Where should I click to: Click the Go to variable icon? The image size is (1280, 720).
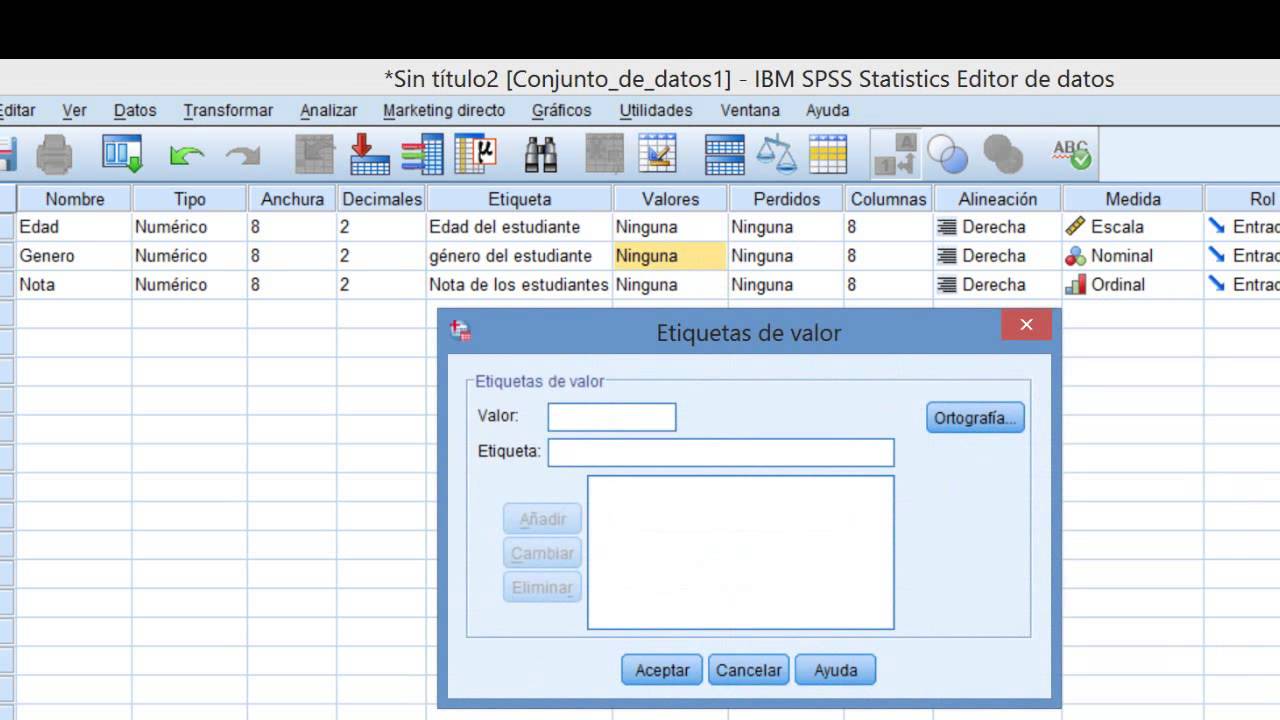(x=370, y=155)
